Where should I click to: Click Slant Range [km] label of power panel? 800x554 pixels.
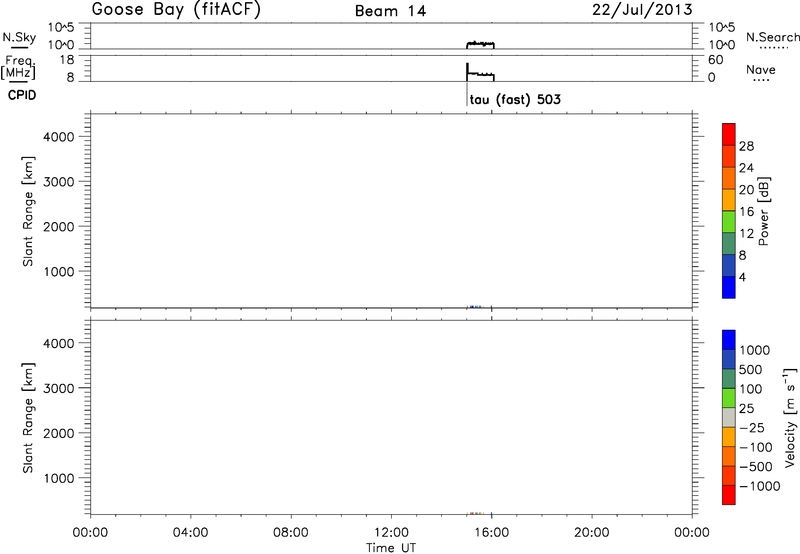(28, 211)
